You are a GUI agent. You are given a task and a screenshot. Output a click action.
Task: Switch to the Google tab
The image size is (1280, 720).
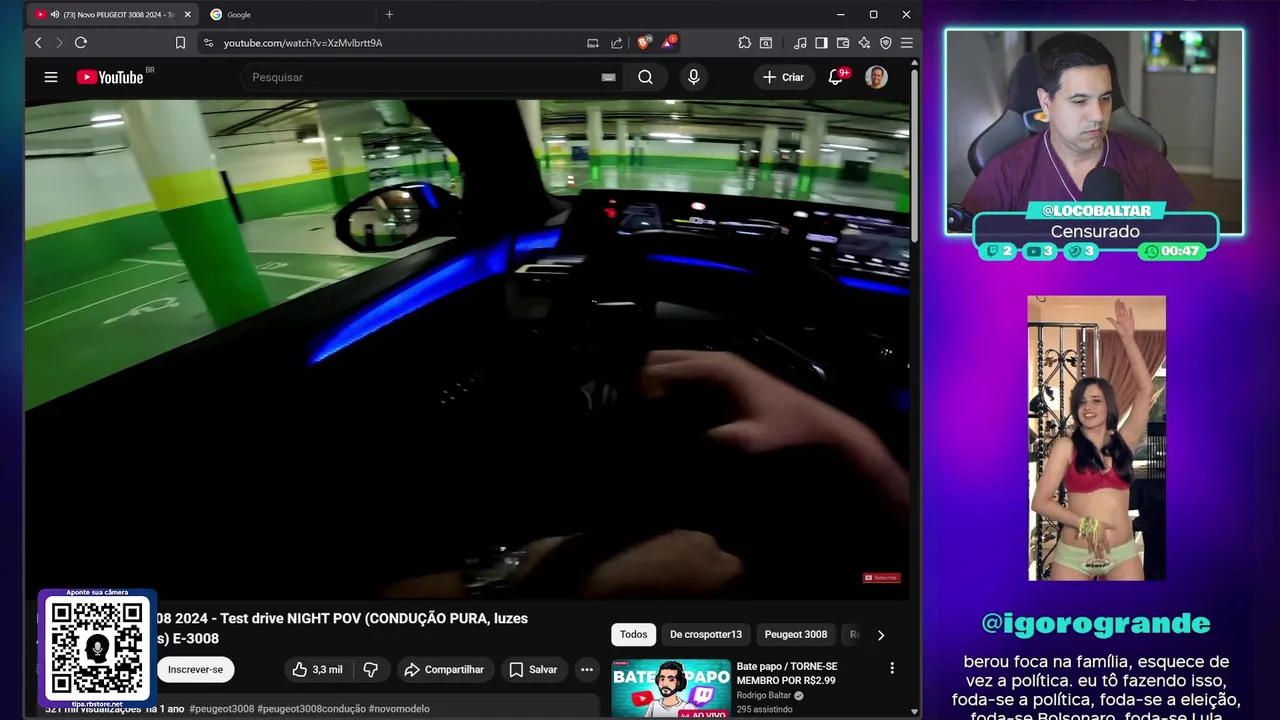coord(288,15)
